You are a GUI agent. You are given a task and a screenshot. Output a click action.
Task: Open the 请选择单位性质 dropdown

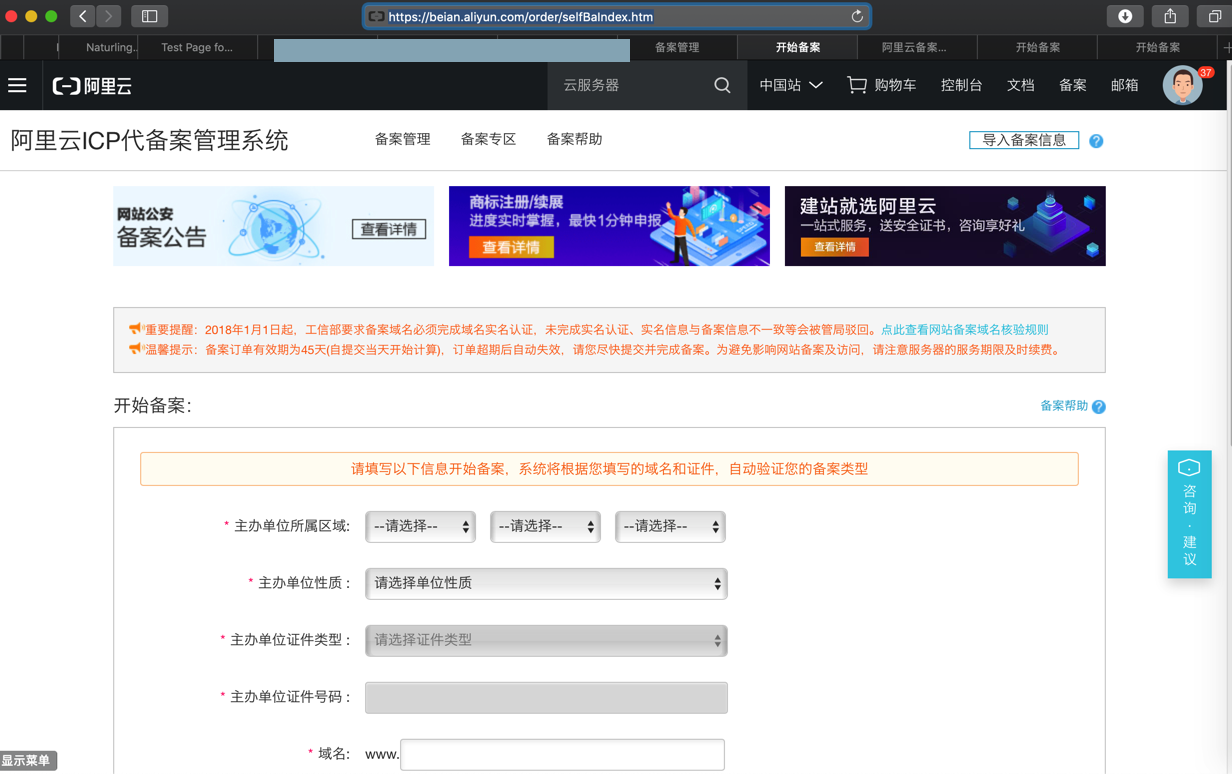[x=546, y=584]
